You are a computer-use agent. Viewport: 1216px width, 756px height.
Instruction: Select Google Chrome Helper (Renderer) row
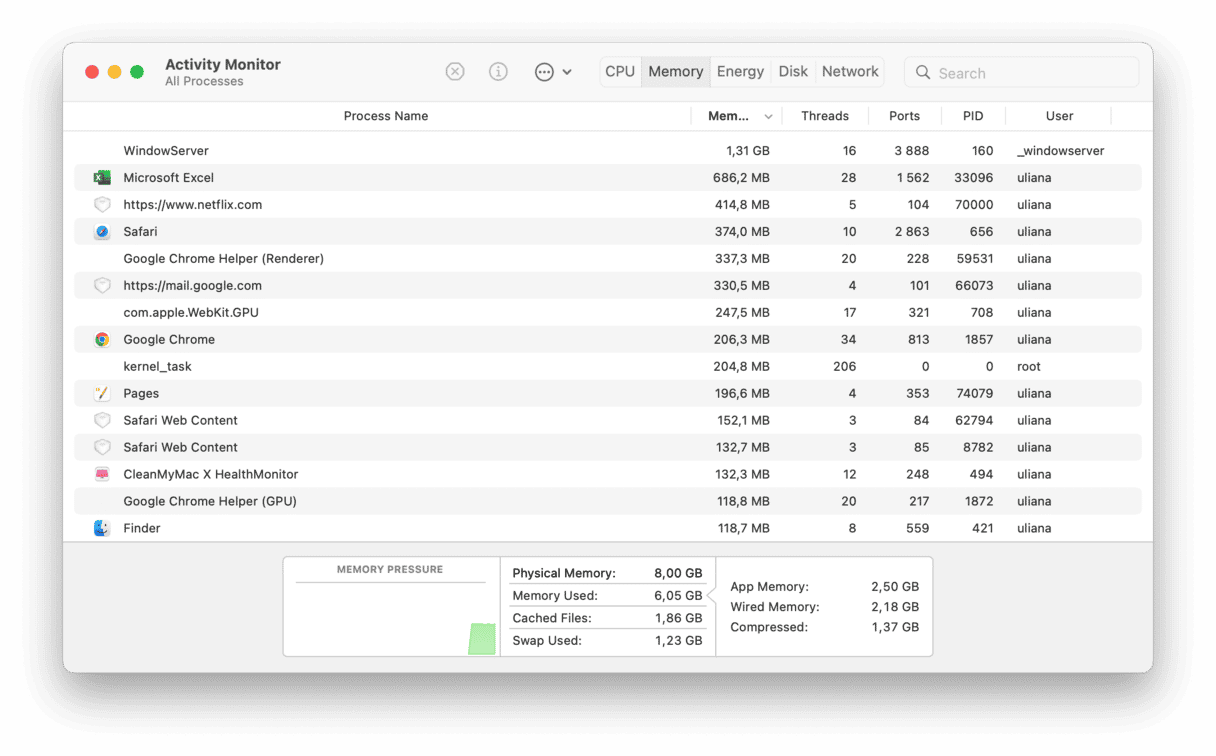(608, 259)
